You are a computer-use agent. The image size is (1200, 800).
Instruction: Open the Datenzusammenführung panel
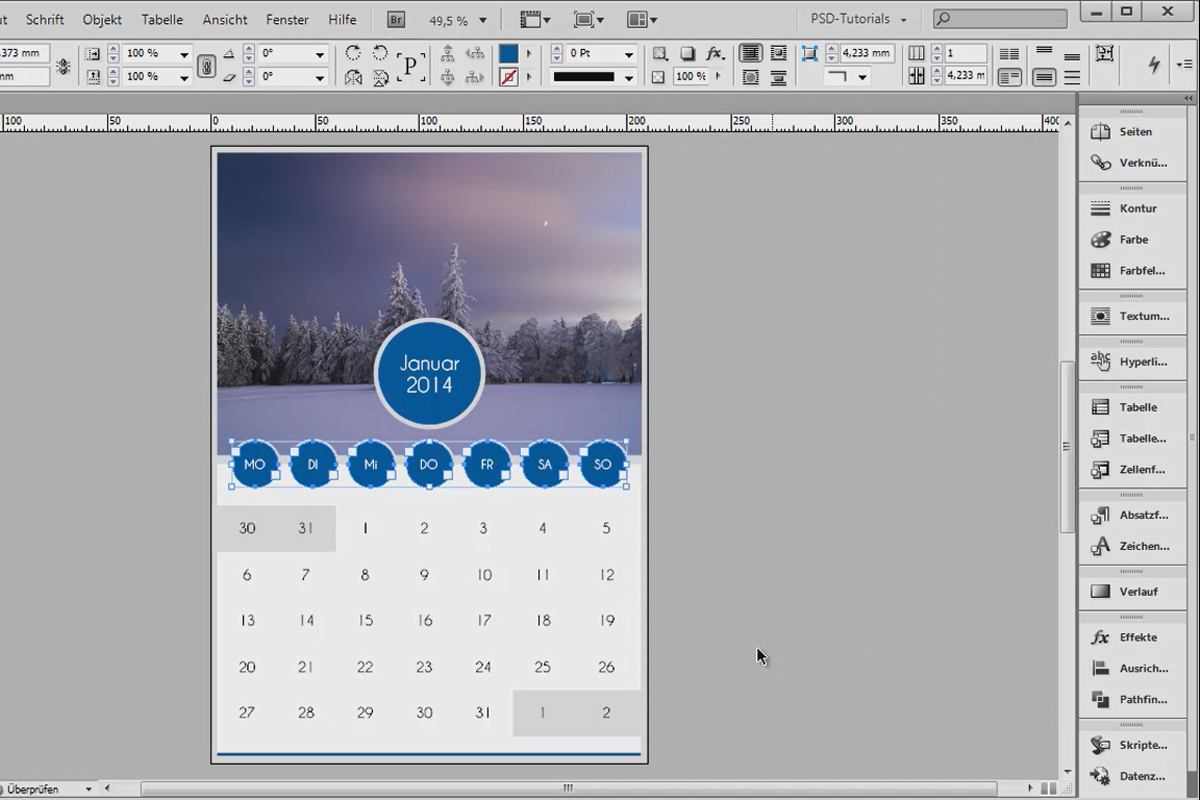1130,777
